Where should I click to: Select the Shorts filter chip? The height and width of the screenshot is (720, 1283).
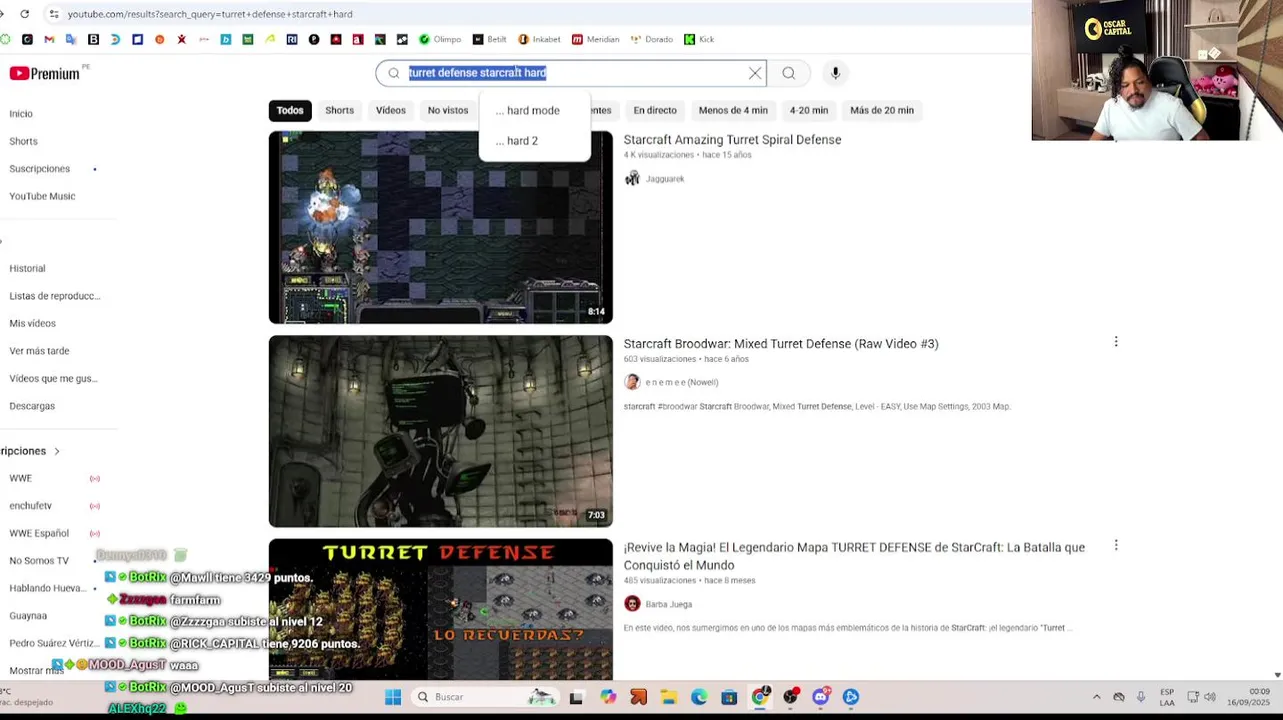(x=339, y=111)
